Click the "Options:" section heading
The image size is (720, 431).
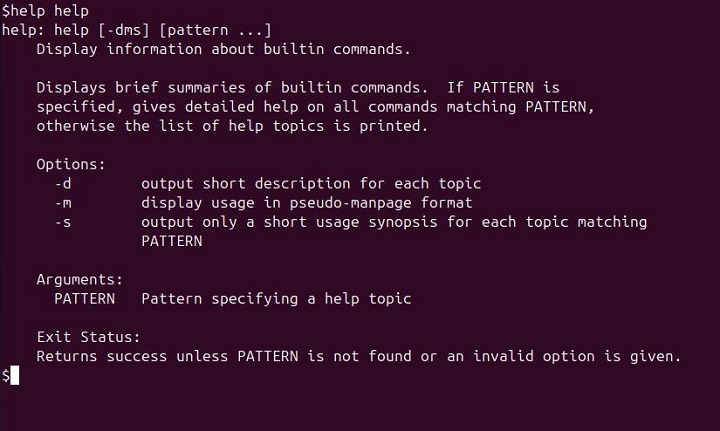coord(71,164)
